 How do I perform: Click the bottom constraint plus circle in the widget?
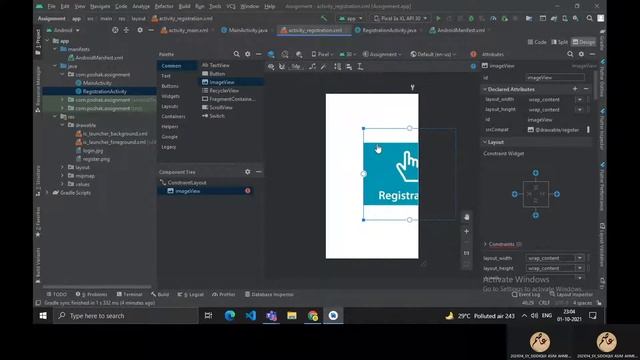(x=536, y=215)
